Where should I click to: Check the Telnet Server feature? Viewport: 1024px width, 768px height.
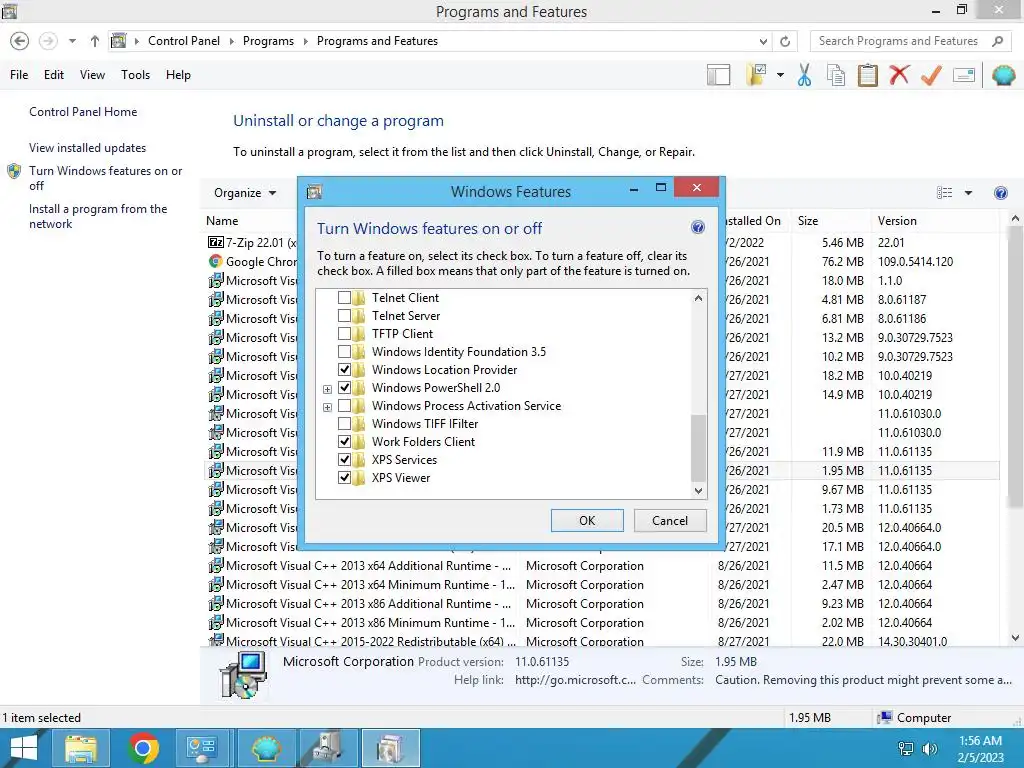(344, 315)
